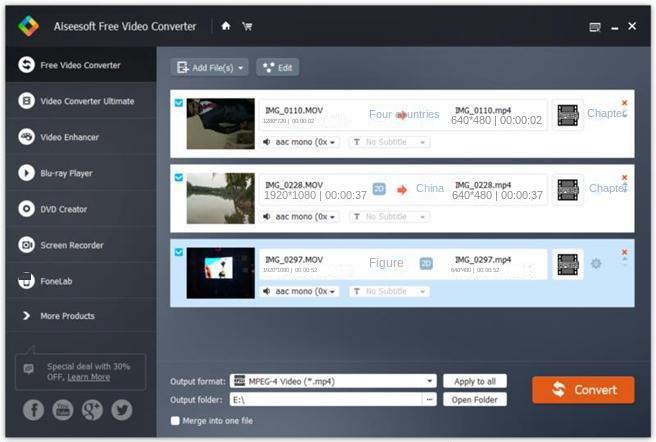Screen dimensions: 656x442
Task: Open the Twitter social icon
Action: 122,409
